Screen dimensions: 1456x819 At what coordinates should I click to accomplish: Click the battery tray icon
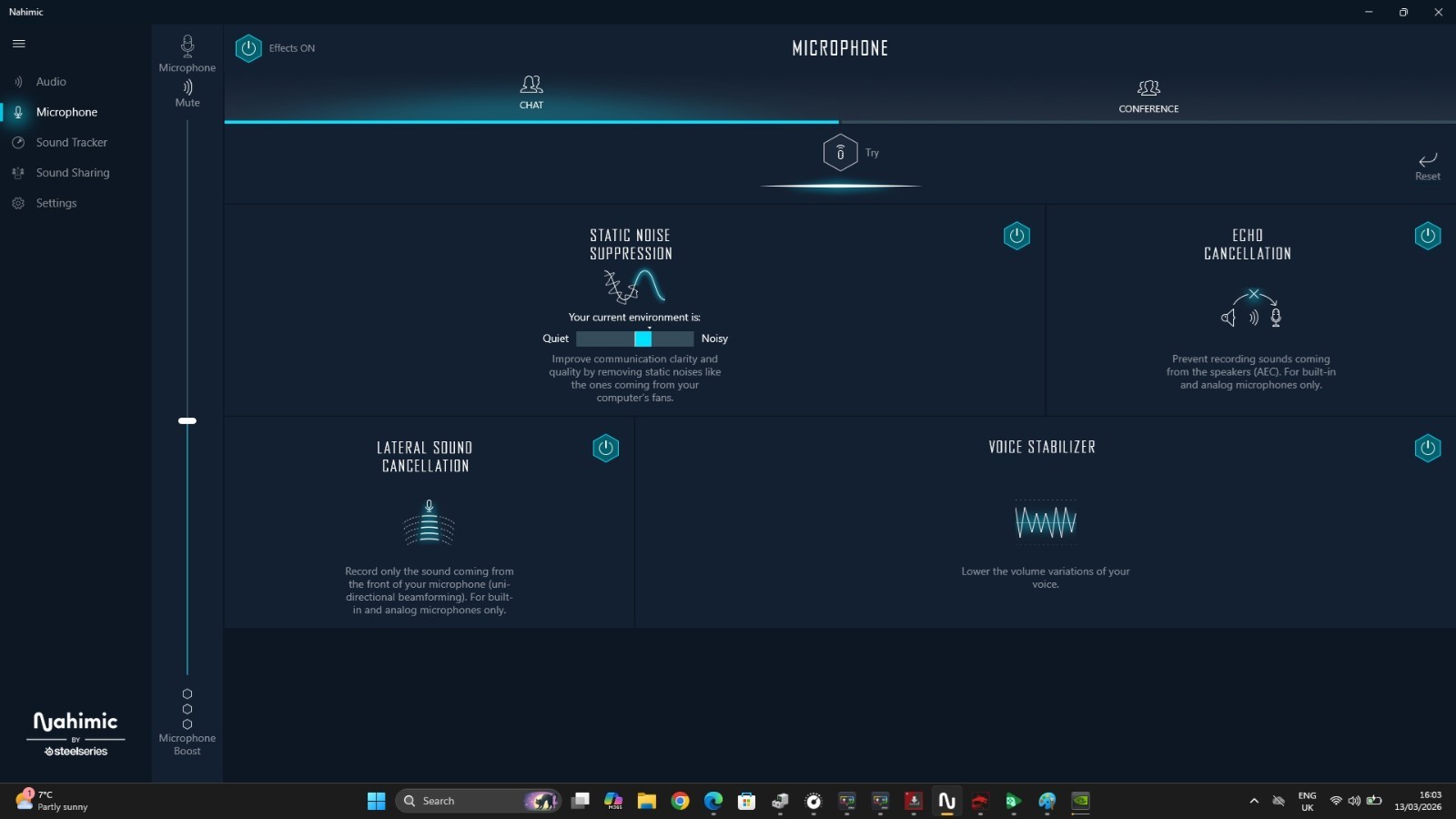coord(1374,801)
